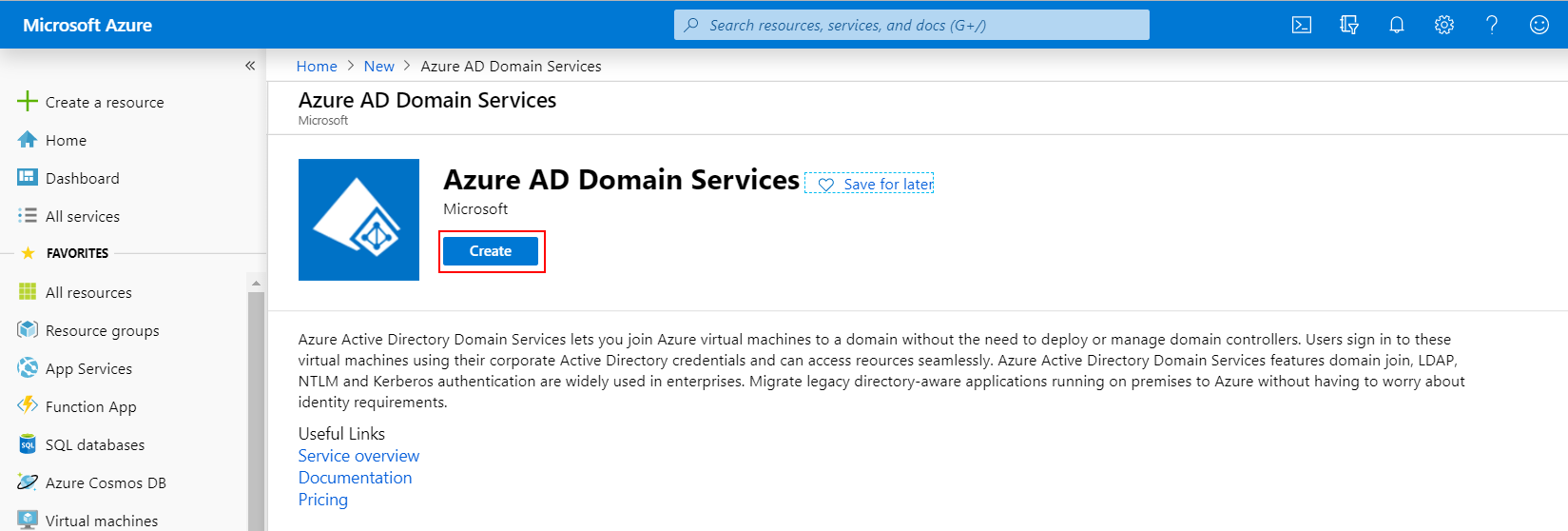Click Save for later link
Image resolution: width=1568 pixels, height=531 pixels.
click(888, 185)
